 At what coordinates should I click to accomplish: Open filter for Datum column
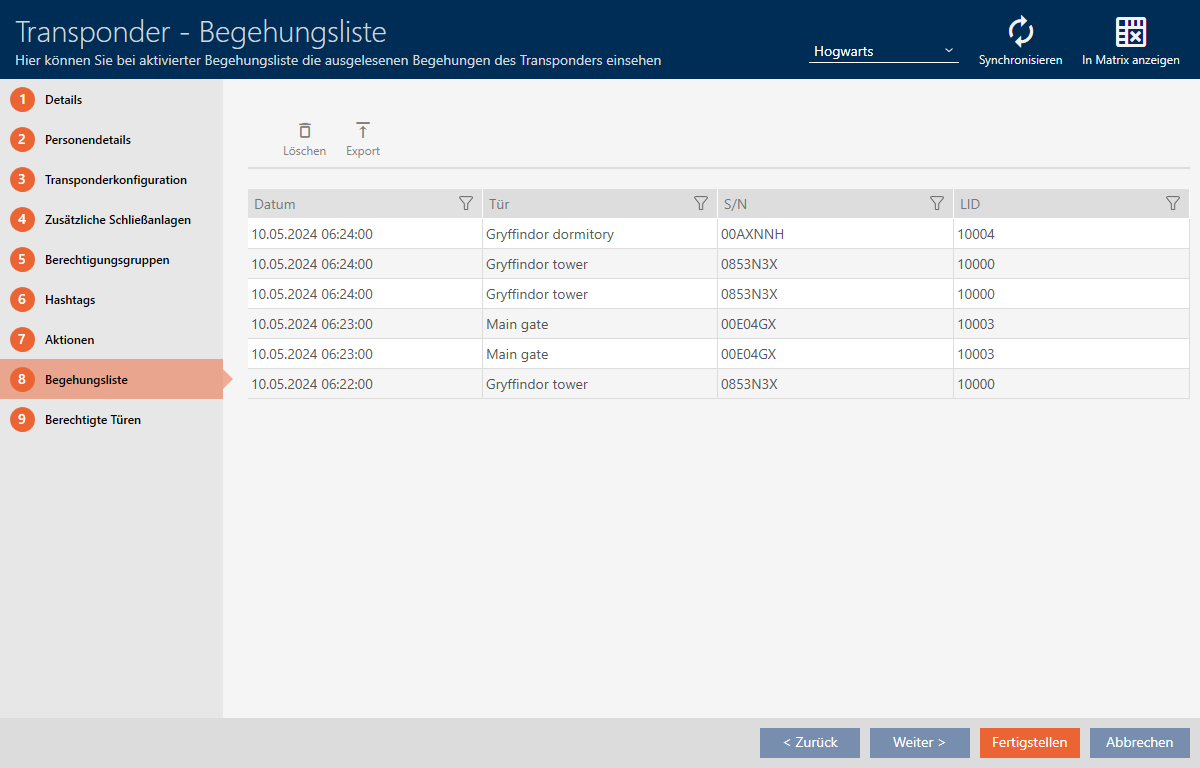pyautogui.click(x=465, y=204)
